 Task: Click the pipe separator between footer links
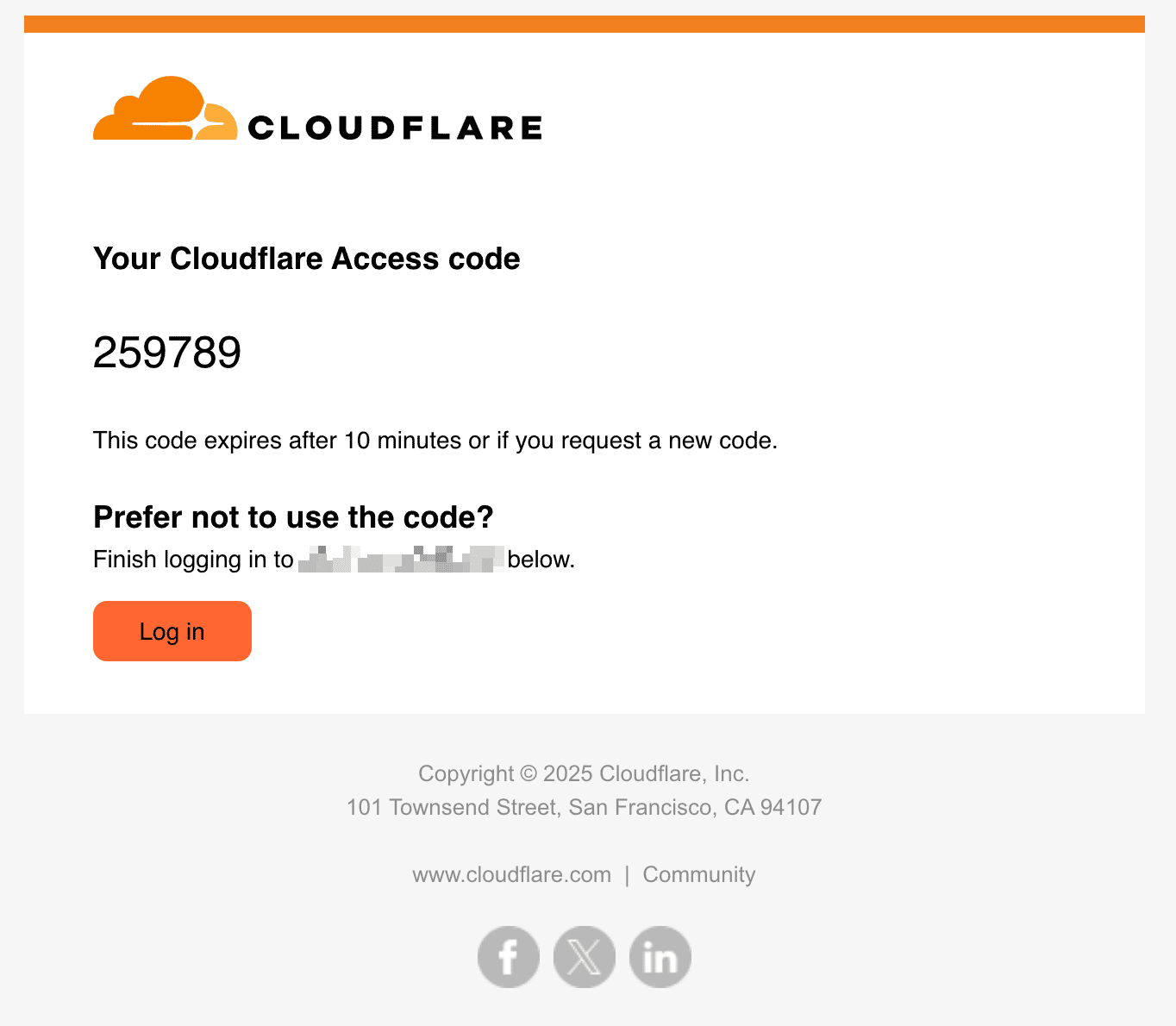pos(627,874)
